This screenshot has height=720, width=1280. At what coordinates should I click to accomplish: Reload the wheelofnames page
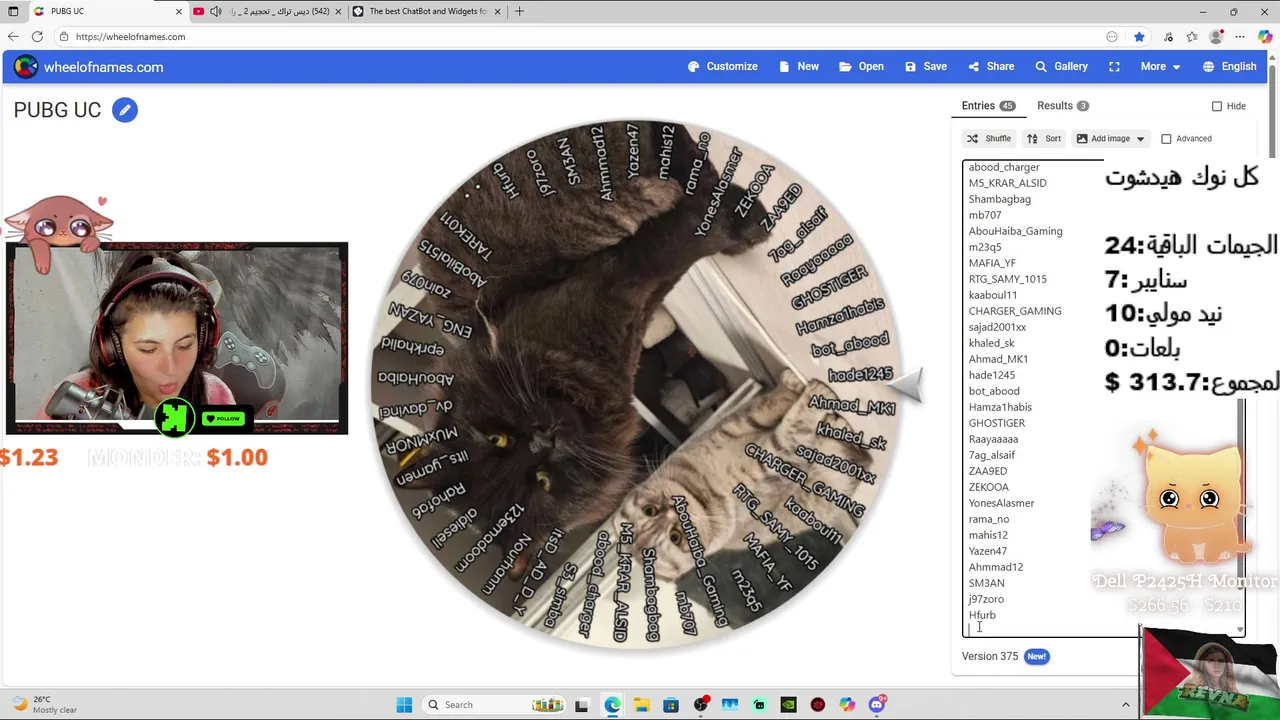point(37,37)
